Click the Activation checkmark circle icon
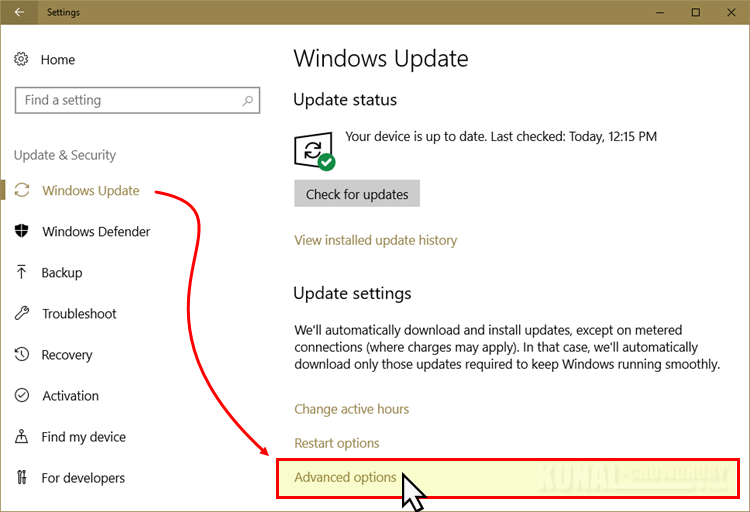Viewport: 750px width, 512px height. [22, 395]
